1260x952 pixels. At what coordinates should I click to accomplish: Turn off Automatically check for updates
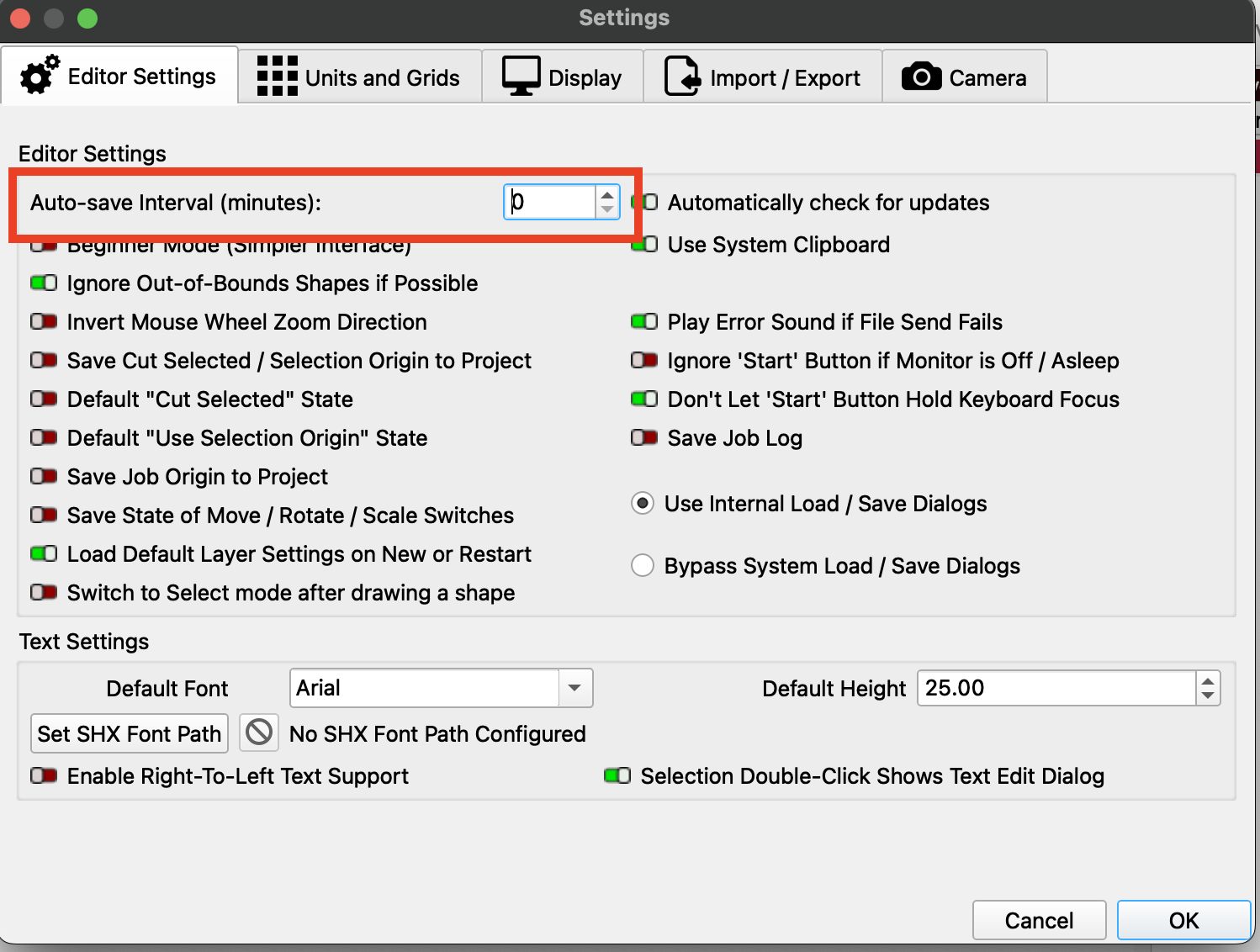click(x=645, y=203)
